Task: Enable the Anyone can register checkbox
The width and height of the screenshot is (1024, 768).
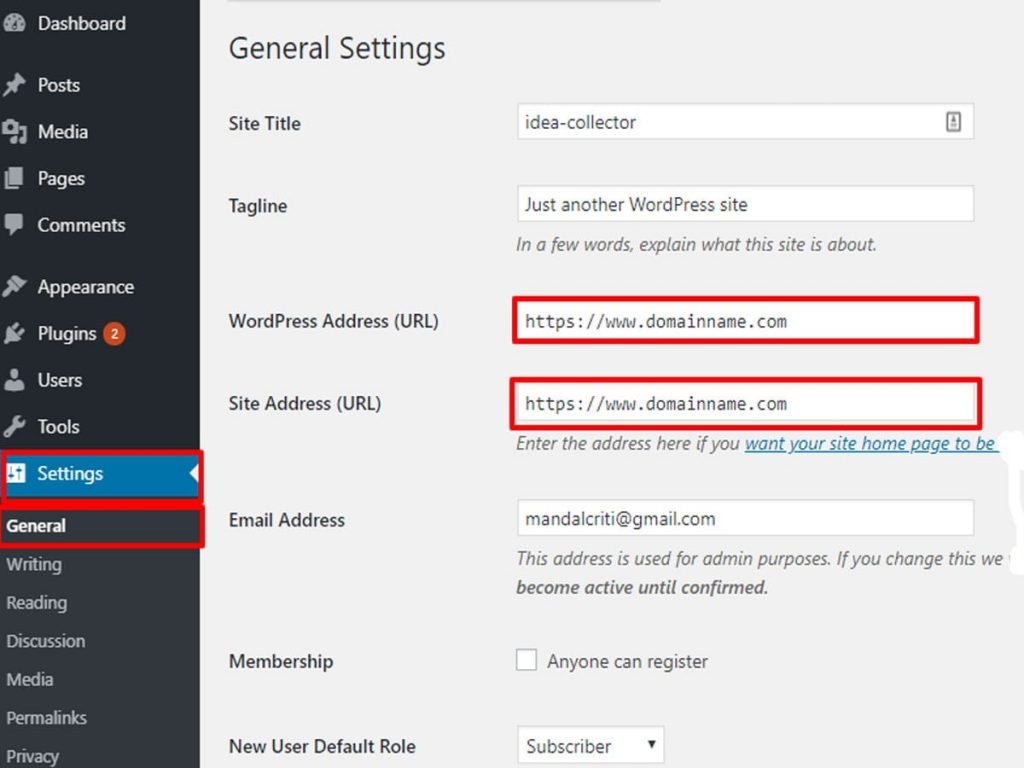Action: [526, 661]
